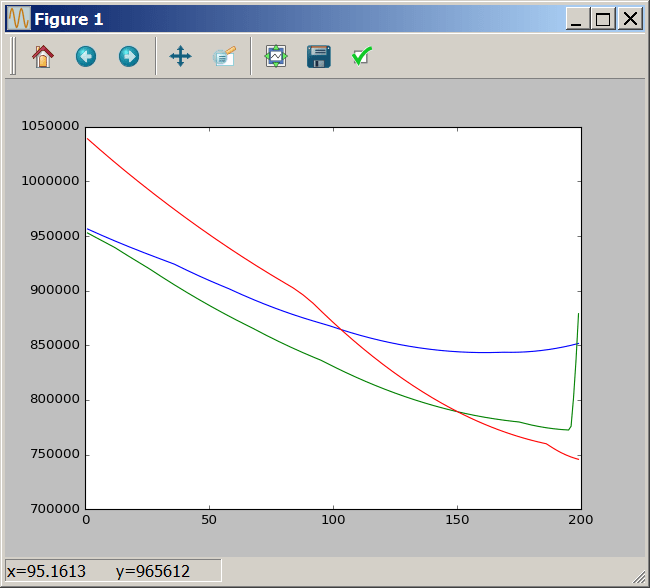The image size is (650, 588).
Task: Close the Figure 1 window
Action: (x=630, y=19)
